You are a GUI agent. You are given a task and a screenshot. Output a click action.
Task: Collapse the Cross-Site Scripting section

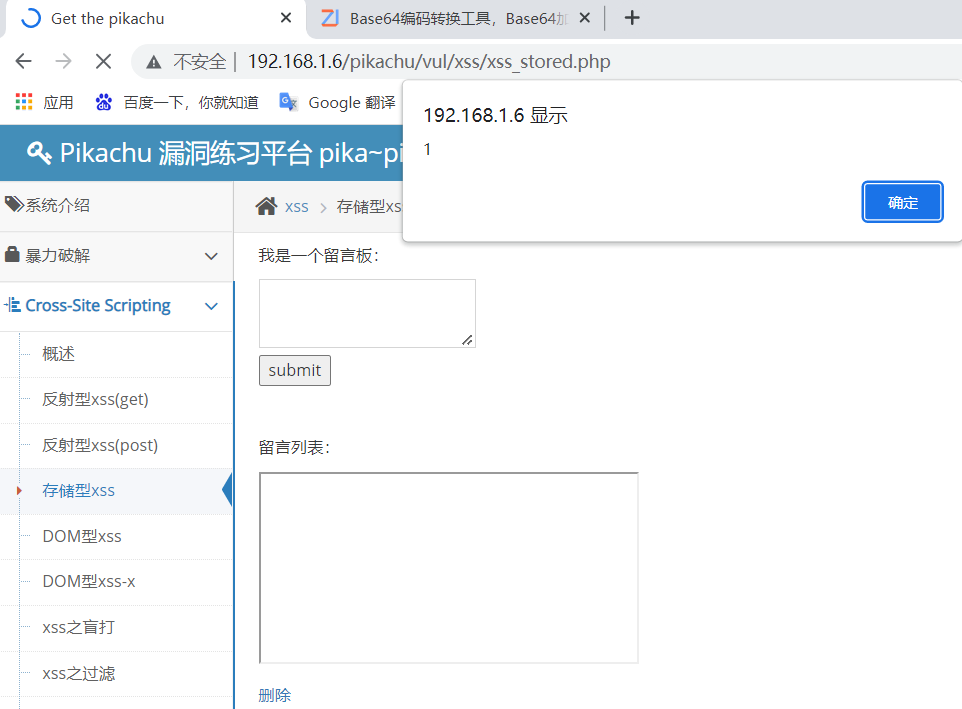click(x=211, y=306)
